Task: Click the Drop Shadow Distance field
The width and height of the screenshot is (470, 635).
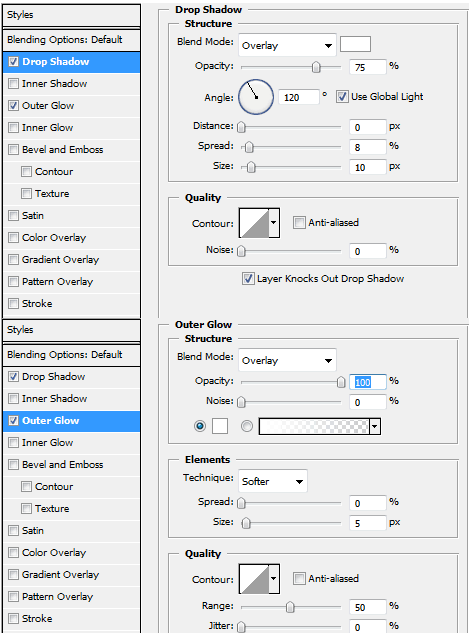Action: coord(368,127)
